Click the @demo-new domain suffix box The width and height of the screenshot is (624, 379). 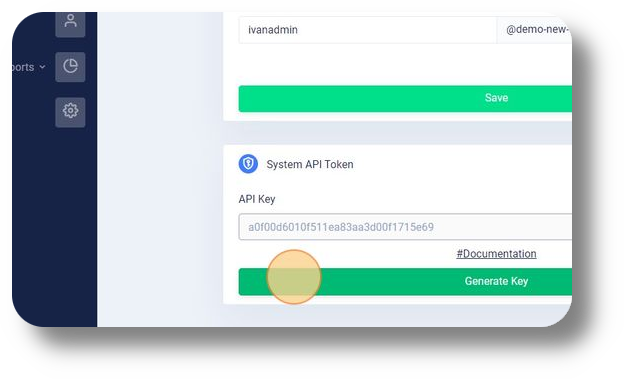tap(534, 30)
